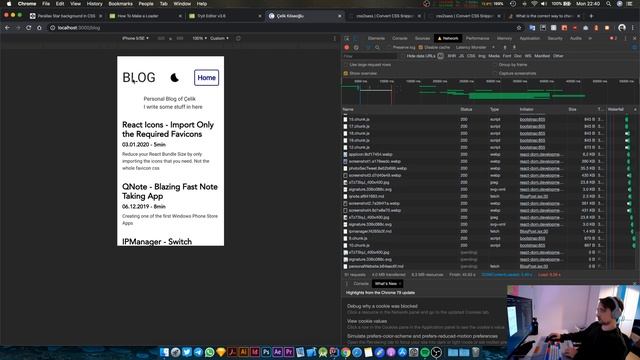Click the network recording red button

[x=347, y=47]
